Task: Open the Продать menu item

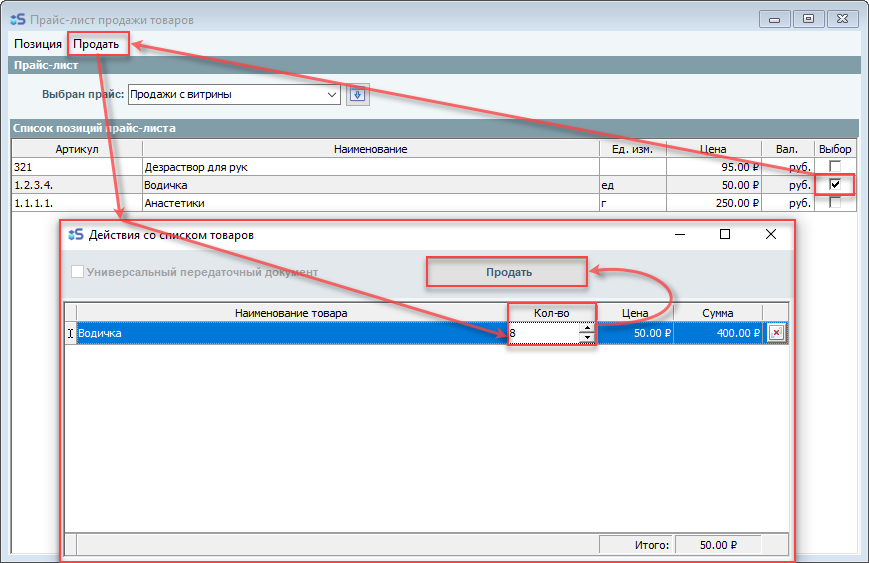Action: [x=96, y=44]
